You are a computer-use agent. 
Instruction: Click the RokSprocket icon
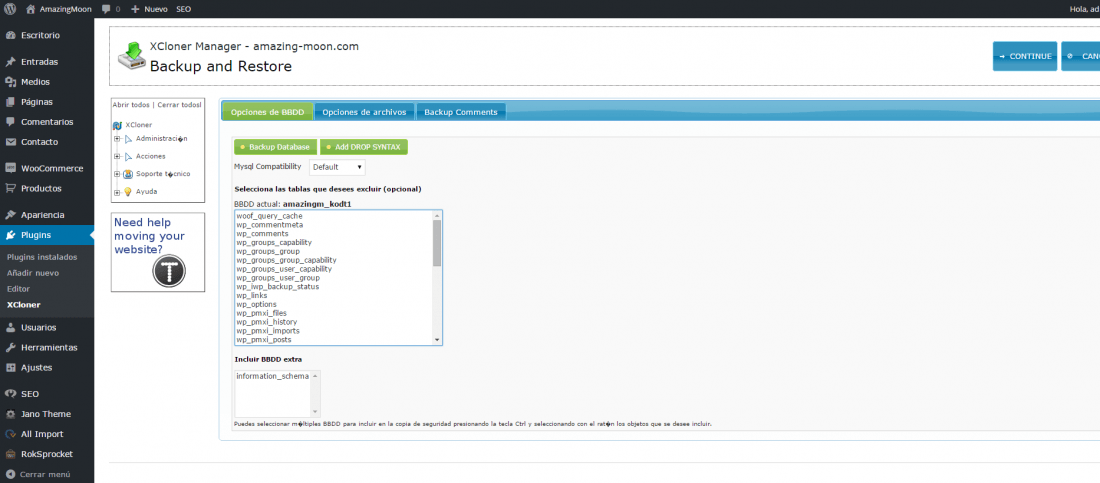coord(11,454)
